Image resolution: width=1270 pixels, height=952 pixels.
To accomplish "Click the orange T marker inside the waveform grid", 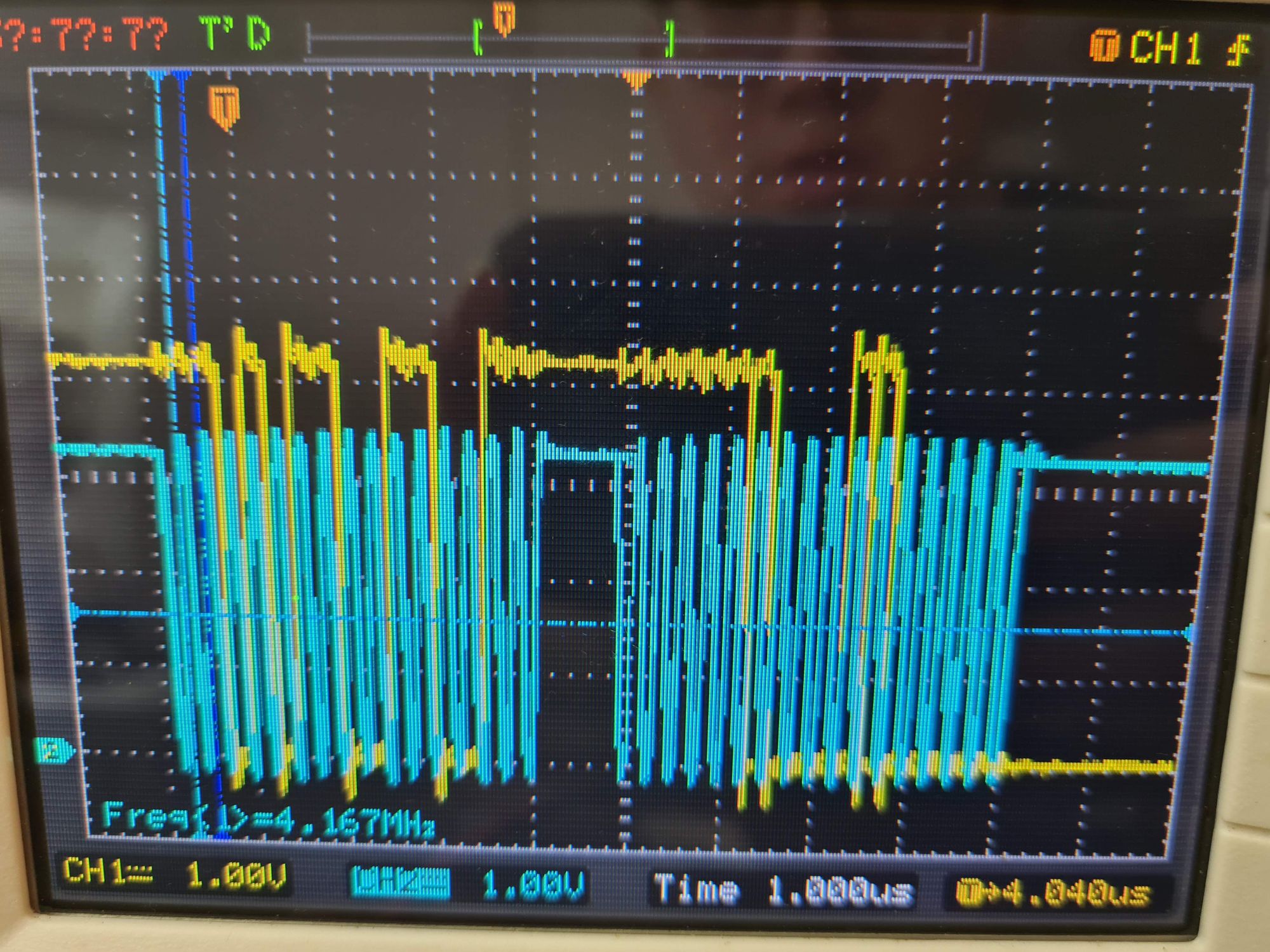I will 224,107.
